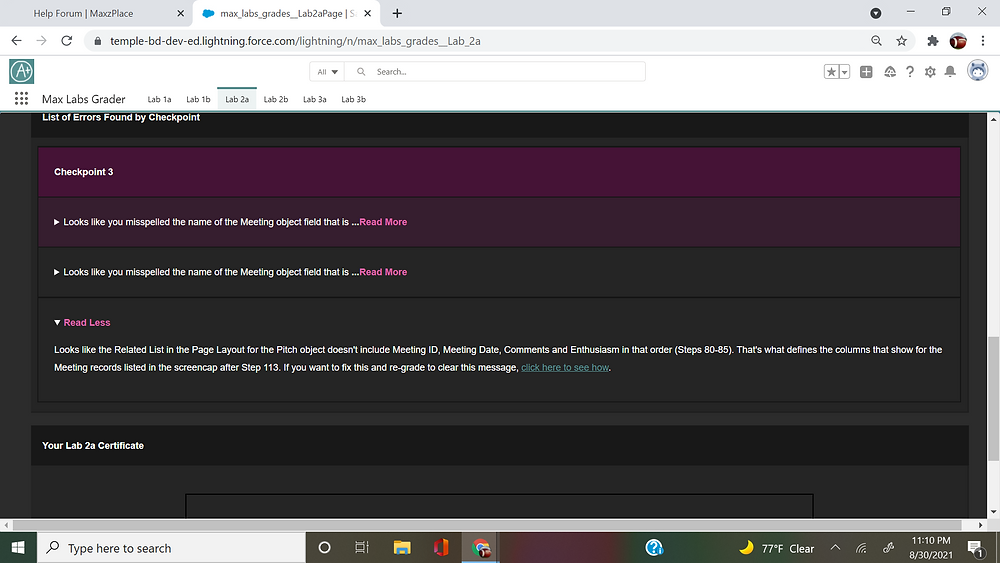
Task: Open Global Actions plus icon
Action: coord(866,72)
